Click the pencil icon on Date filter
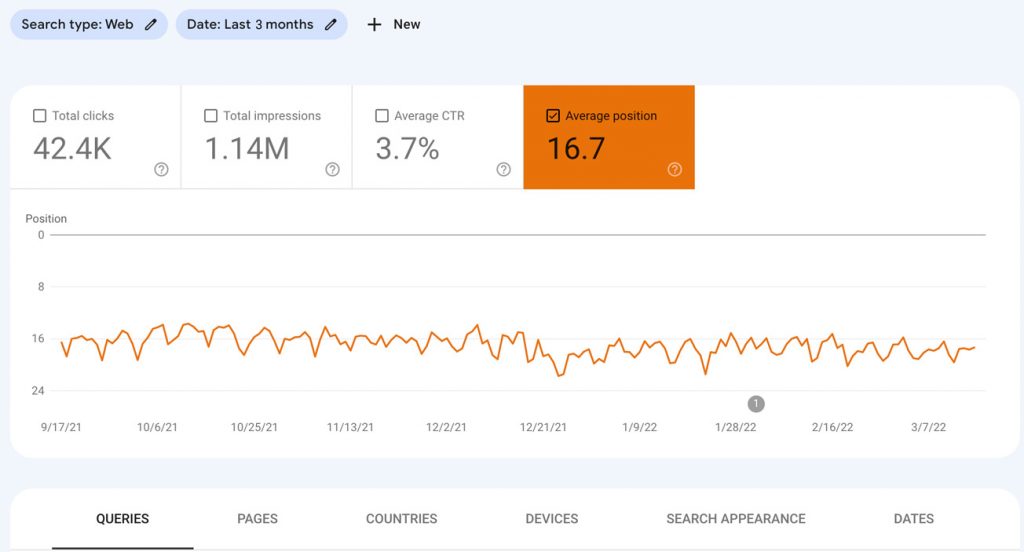The height and width of the screenshot is (552, 1024). coord(331,25)
